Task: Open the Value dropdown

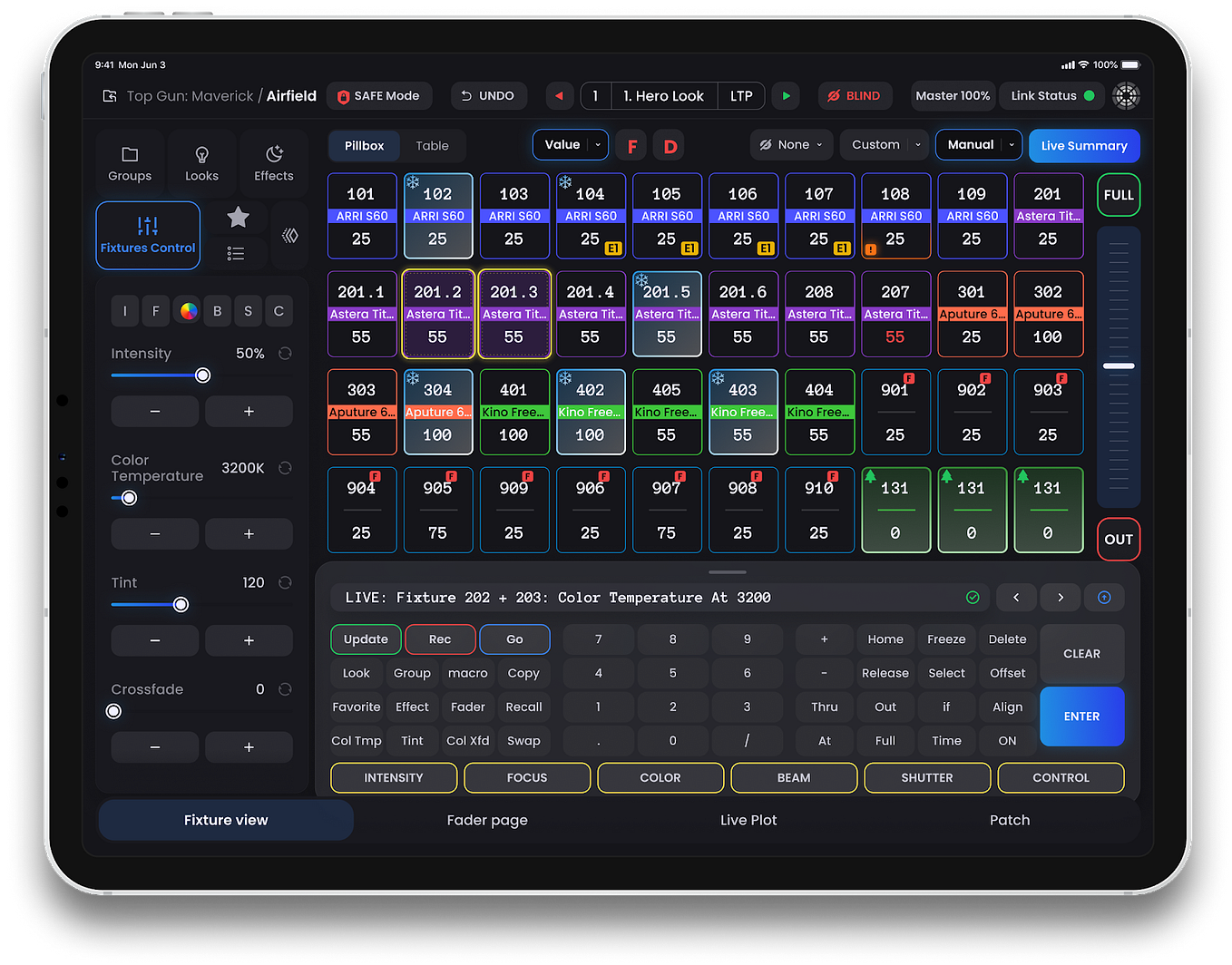Action: click(x=572, y=145)
